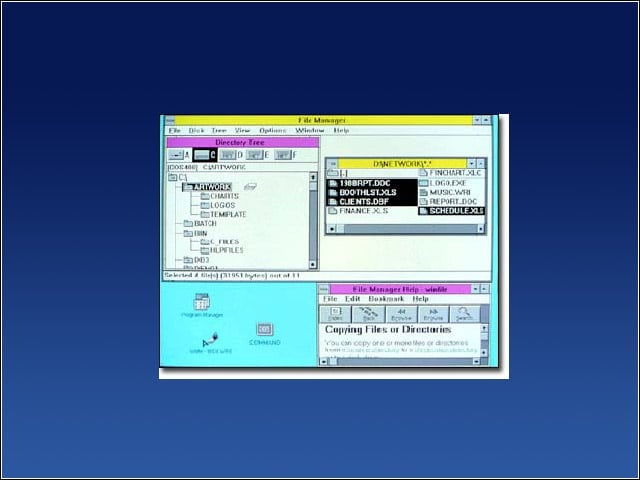The width and height of the screenshot is (640, 480).
Task: Click the Program Manager desktop icon
Action: tap(202, 305)
